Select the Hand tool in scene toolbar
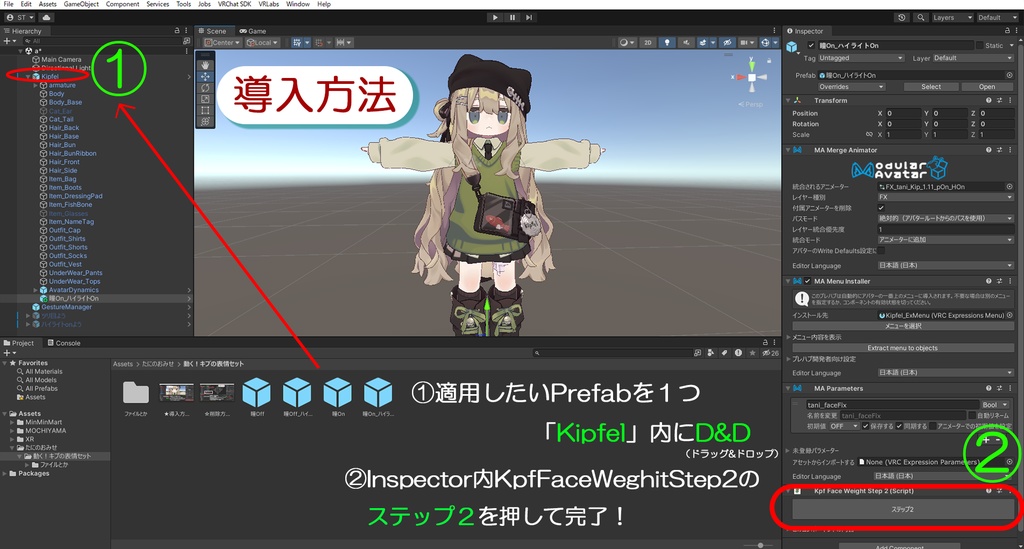The height and width of the screenshot is (549, 1024). [205, 65]
